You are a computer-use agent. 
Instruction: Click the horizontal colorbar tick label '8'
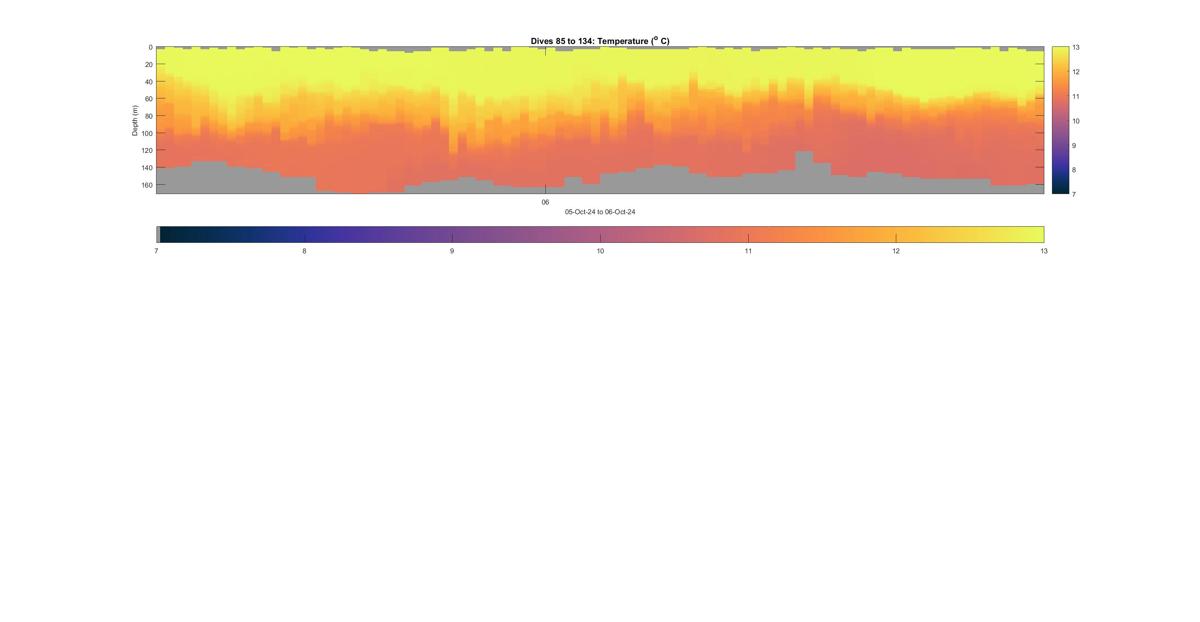304,252
